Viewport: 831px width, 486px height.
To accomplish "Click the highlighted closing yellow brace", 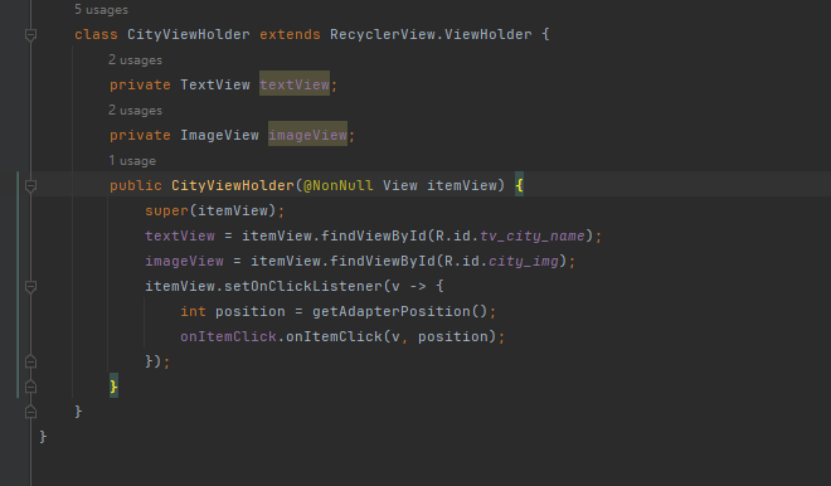I will tap(114, 386).
